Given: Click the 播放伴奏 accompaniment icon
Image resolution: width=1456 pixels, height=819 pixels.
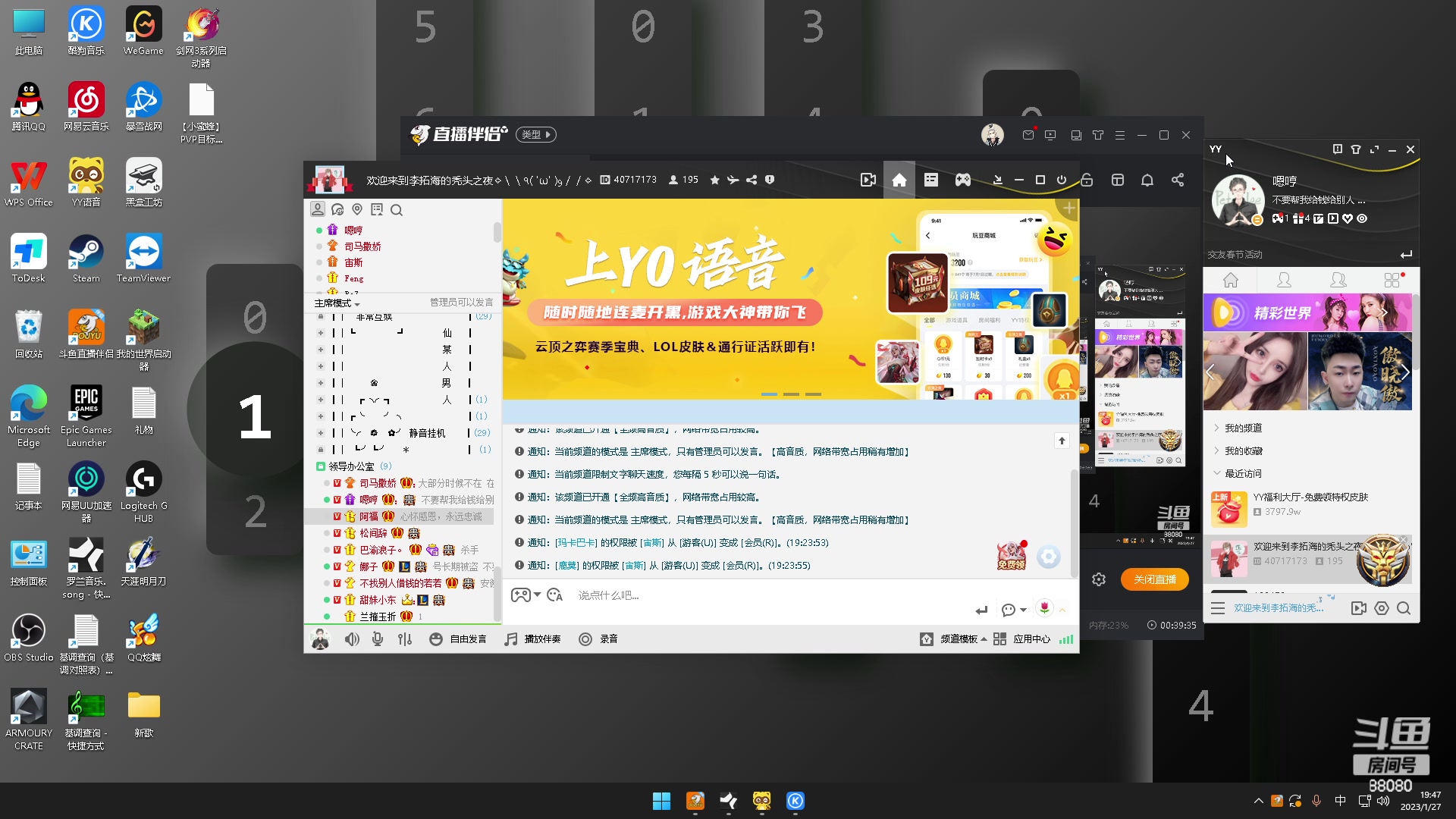Looking at the screenshot, I should (510, 639).
